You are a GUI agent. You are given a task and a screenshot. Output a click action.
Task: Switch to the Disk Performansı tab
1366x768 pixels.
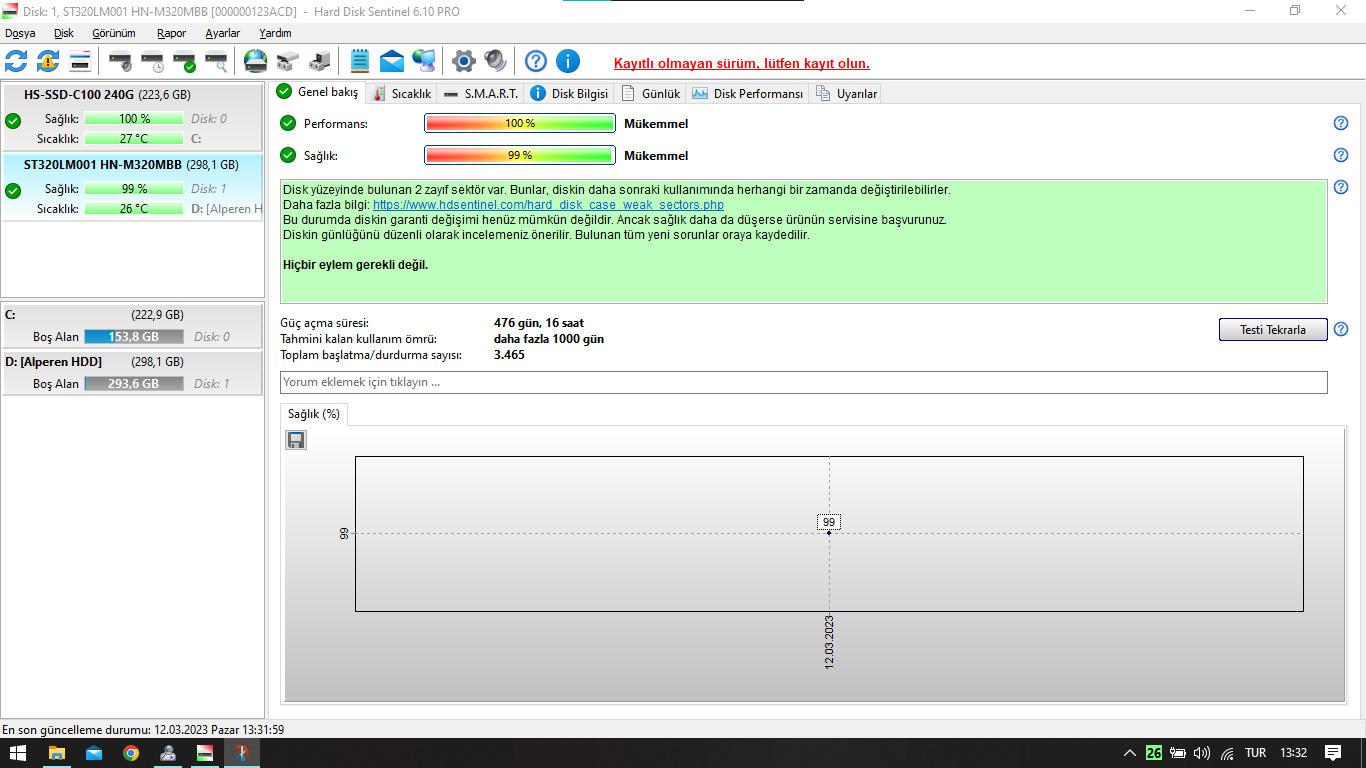[x=747, y=94]
